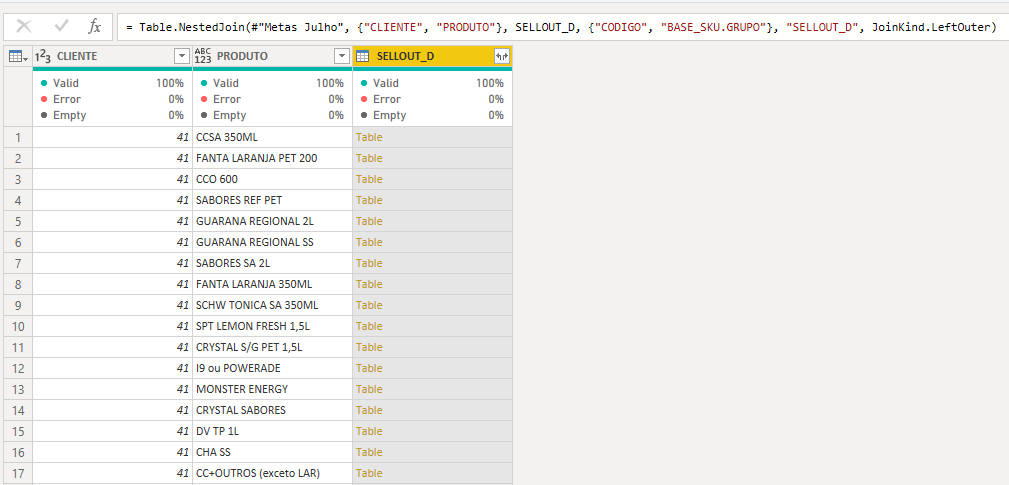Viewport: 1009px width, 485px height.
Task: Select cell MONSTER ENERGY
Action: (272, 389)
